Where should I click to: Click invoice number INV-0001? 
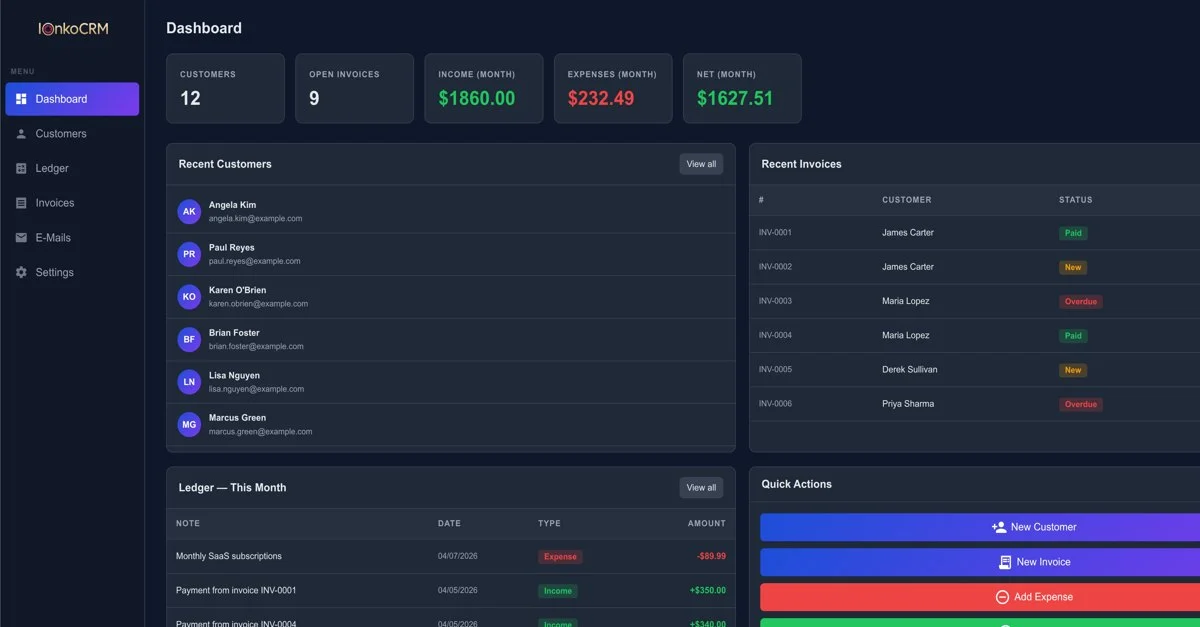coord(775,233)
